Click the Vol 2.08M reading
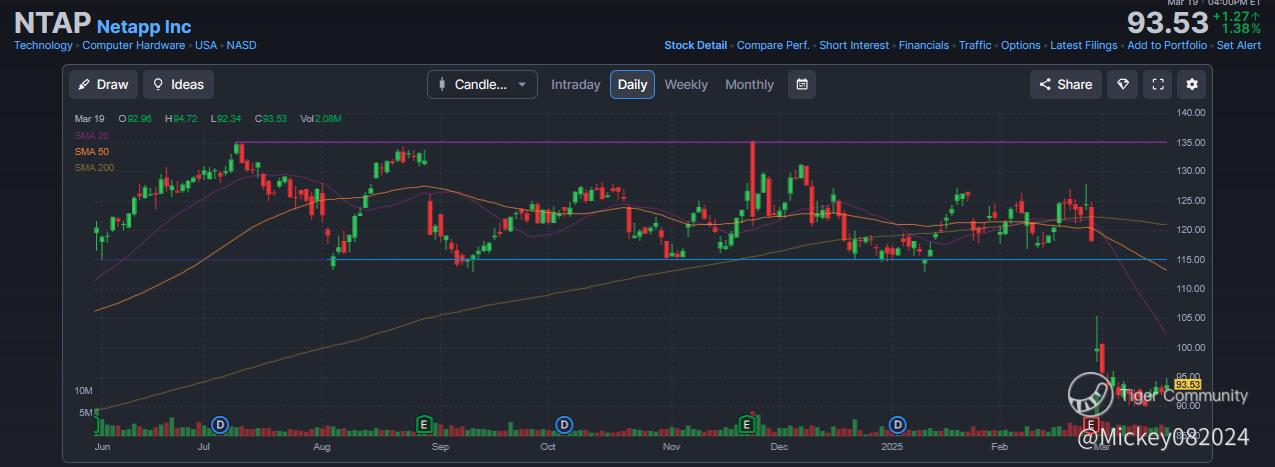This screenshot has width=1275, height=467. [x=321, y=119]
